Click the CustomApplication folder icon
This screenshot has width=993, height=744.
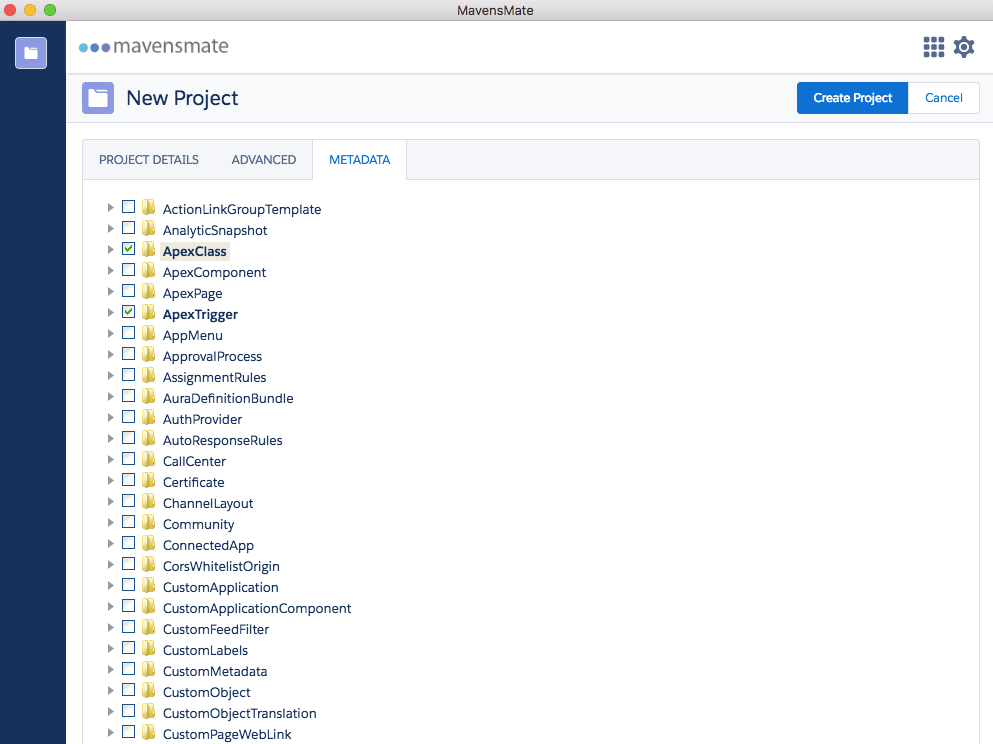click(148, 584)
